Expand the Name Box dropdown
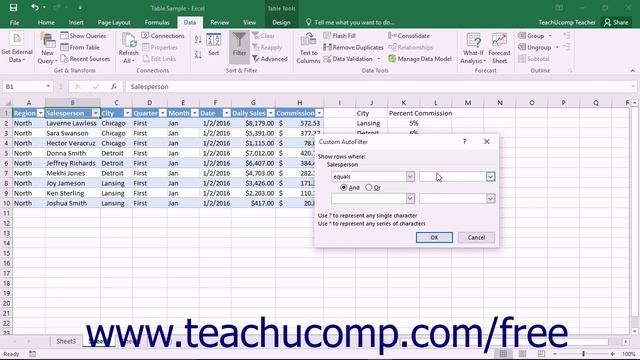The width and height of the screenshot is (640, 360). [48, 87]
